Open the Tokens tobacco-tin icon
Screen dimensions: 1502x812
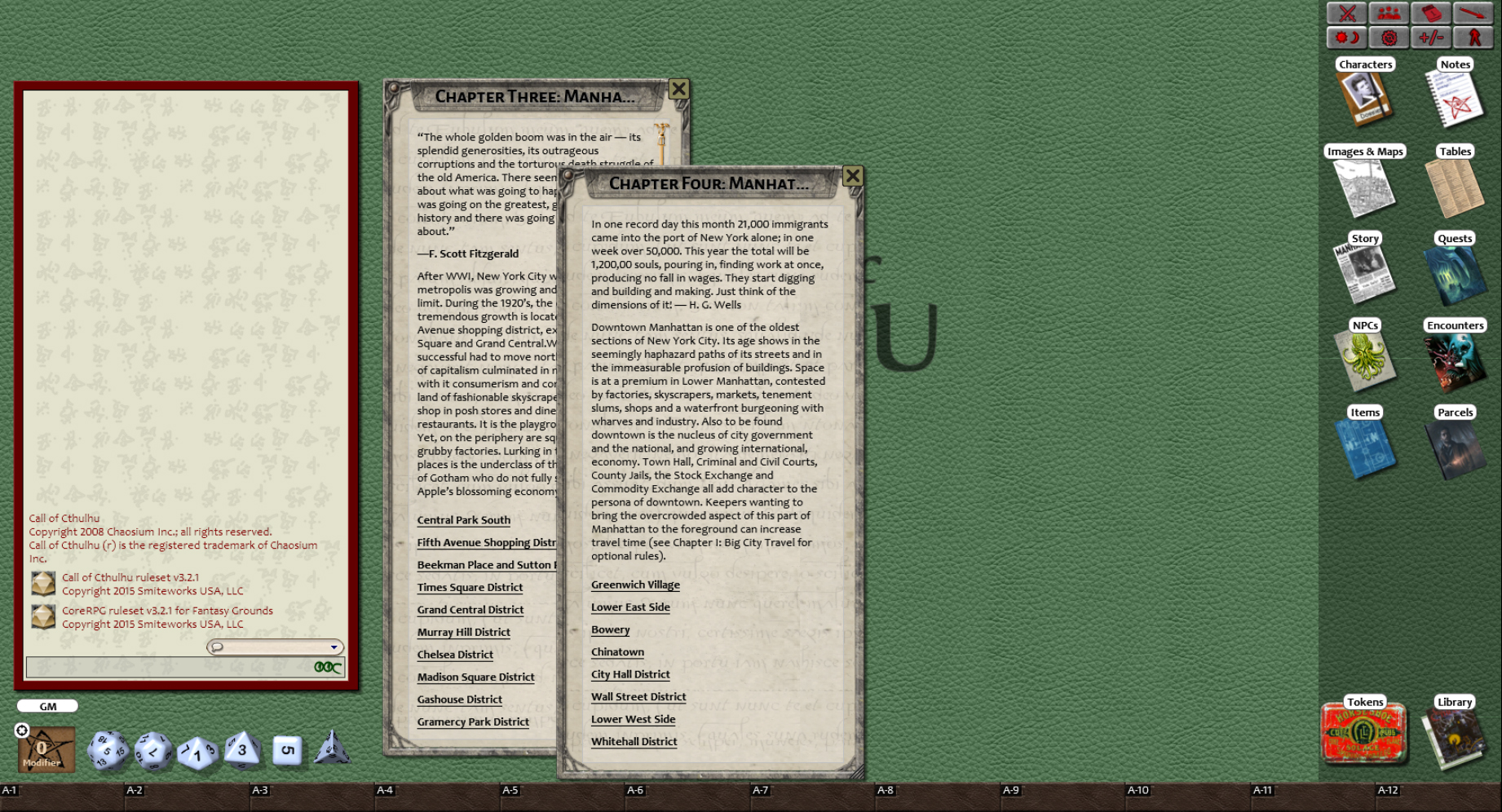pyautogui.click(x=1364, y=732)
